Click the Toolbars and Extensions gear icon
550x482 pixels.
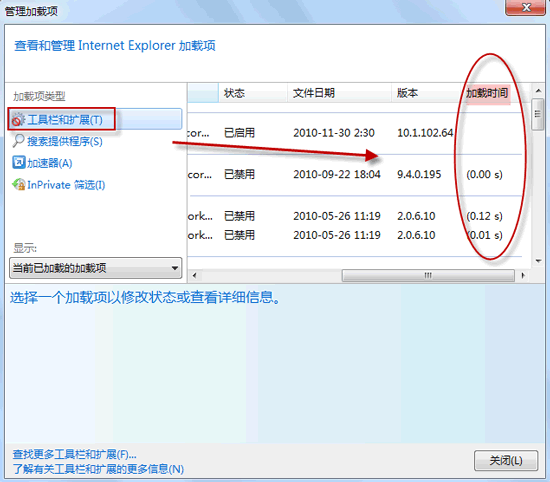pyautogui.click(x=18, y=120)
